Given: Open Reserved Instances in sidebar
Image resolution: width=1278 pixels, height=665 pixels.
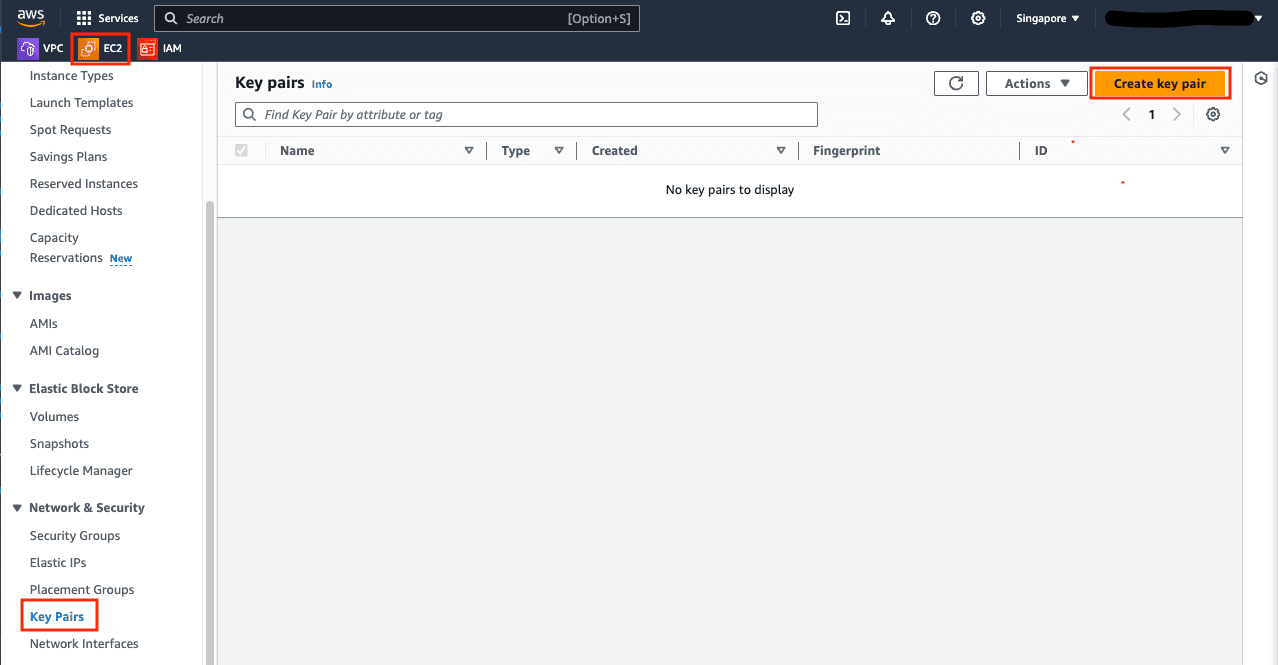Looking at the screenshot, I should pos(84,184).
